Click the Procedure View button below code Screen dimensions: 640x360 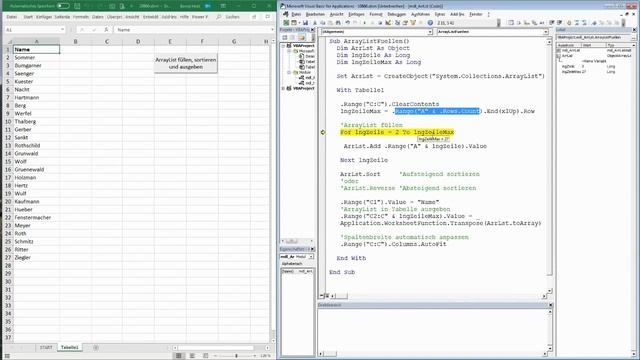pyautogui.click(x=322, y=296)
